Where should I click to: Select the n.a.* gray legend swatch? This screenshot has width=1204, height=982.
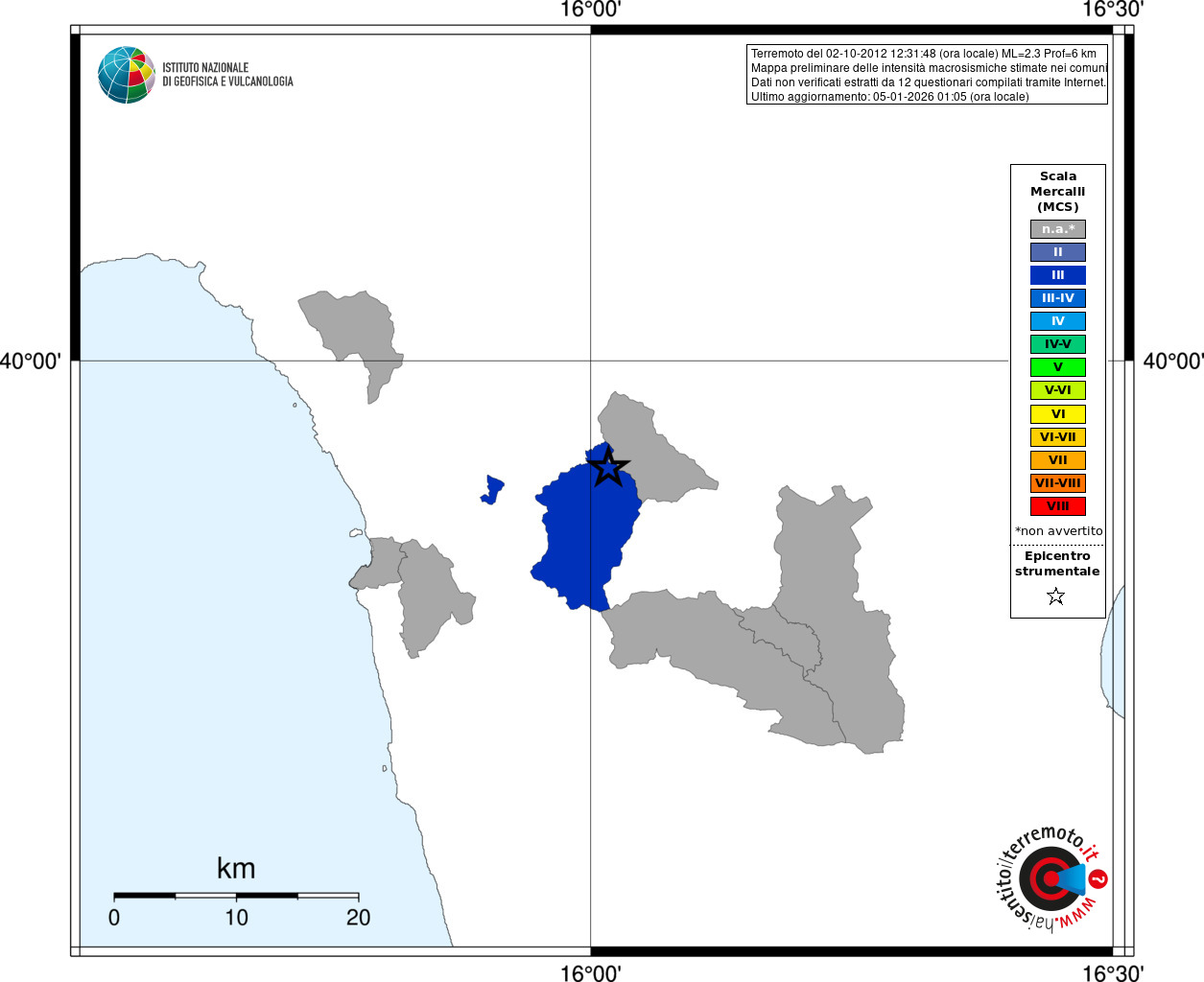(x=1058, y=229)
